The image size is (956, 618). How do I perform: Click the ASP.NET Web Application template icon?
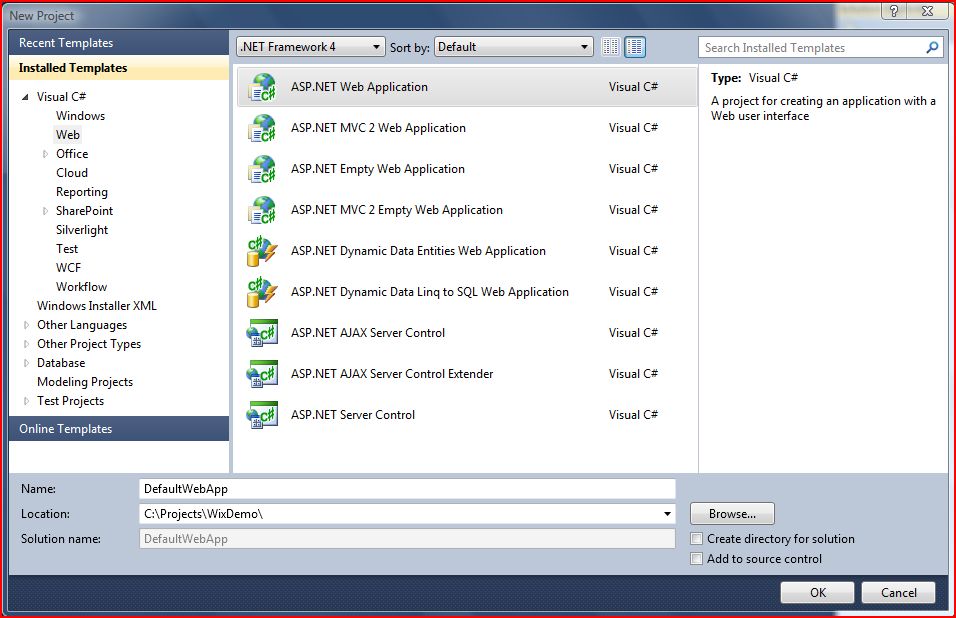[x=262, y=87]
